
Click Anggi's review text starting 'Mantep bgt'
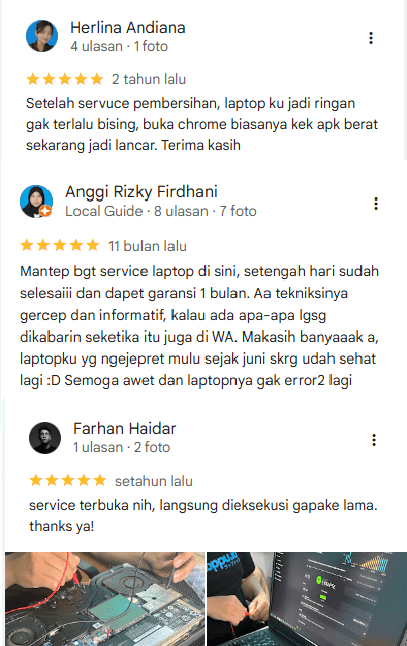coord(199,325)
